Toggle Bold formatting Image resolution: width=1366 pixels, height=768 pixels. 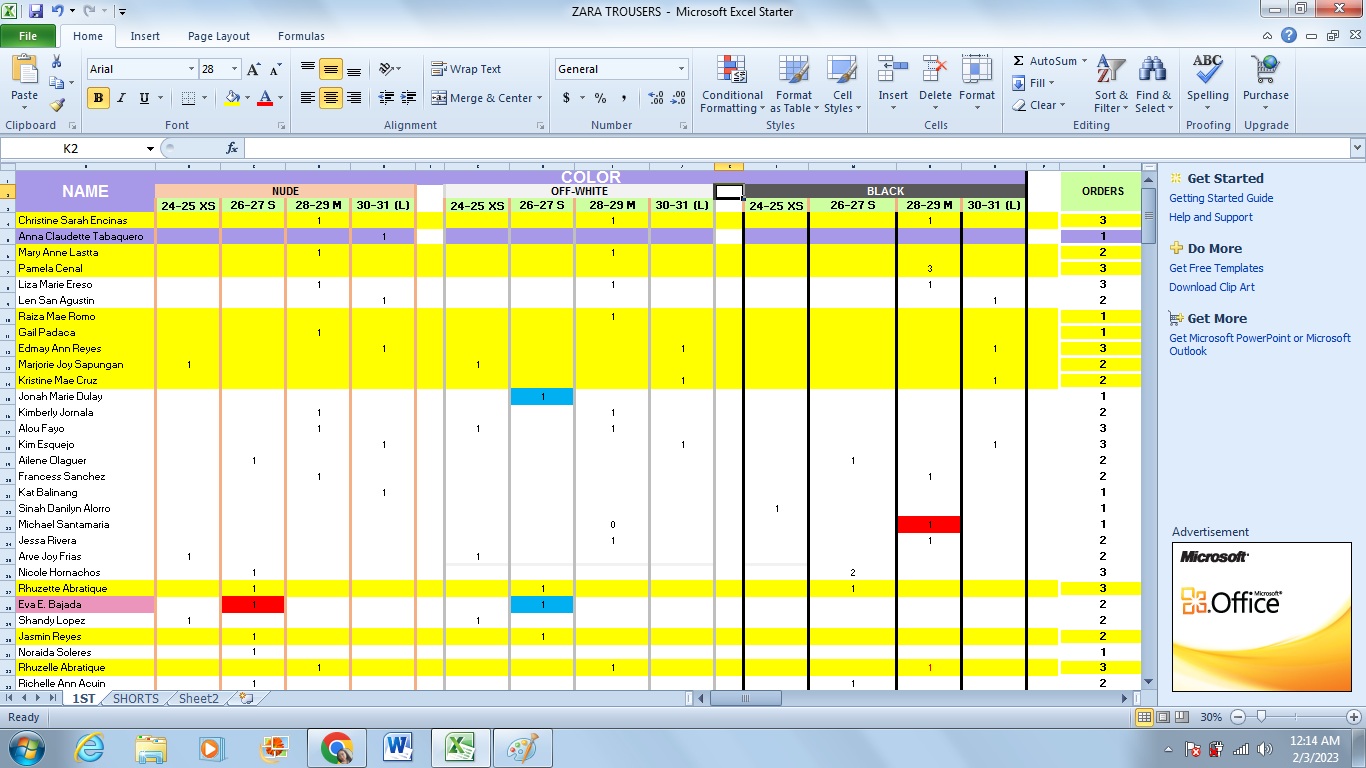pos(98,98)
